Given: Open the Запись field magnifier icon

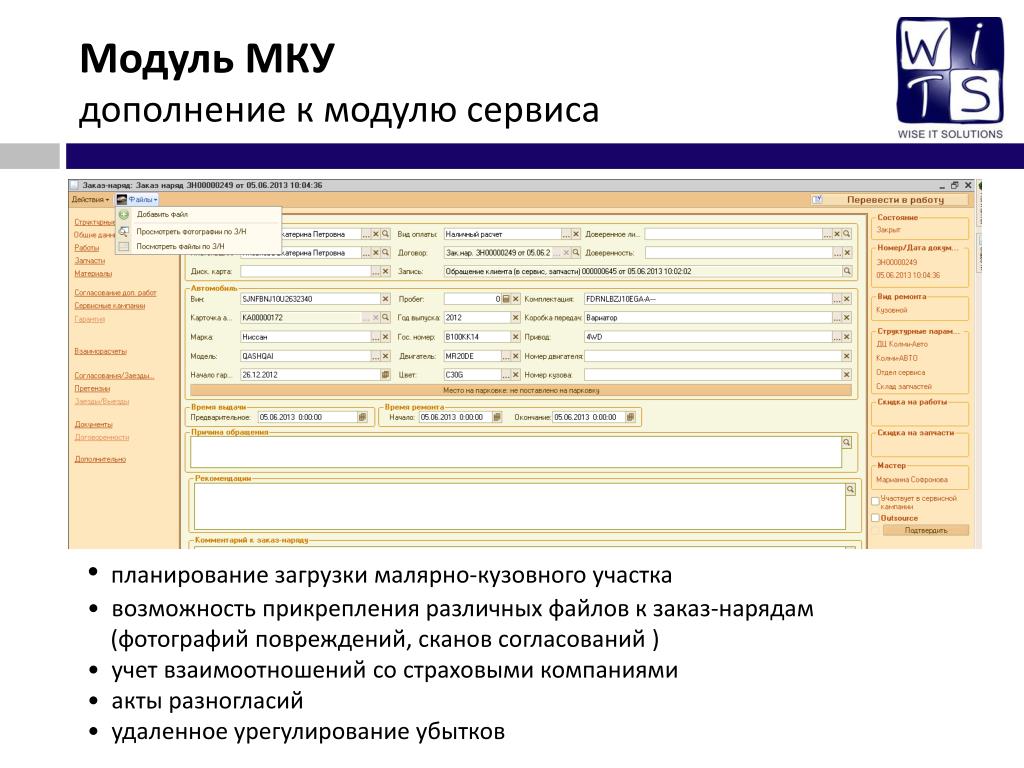Looking at the screenshot, I should click(x=847, y=271).
